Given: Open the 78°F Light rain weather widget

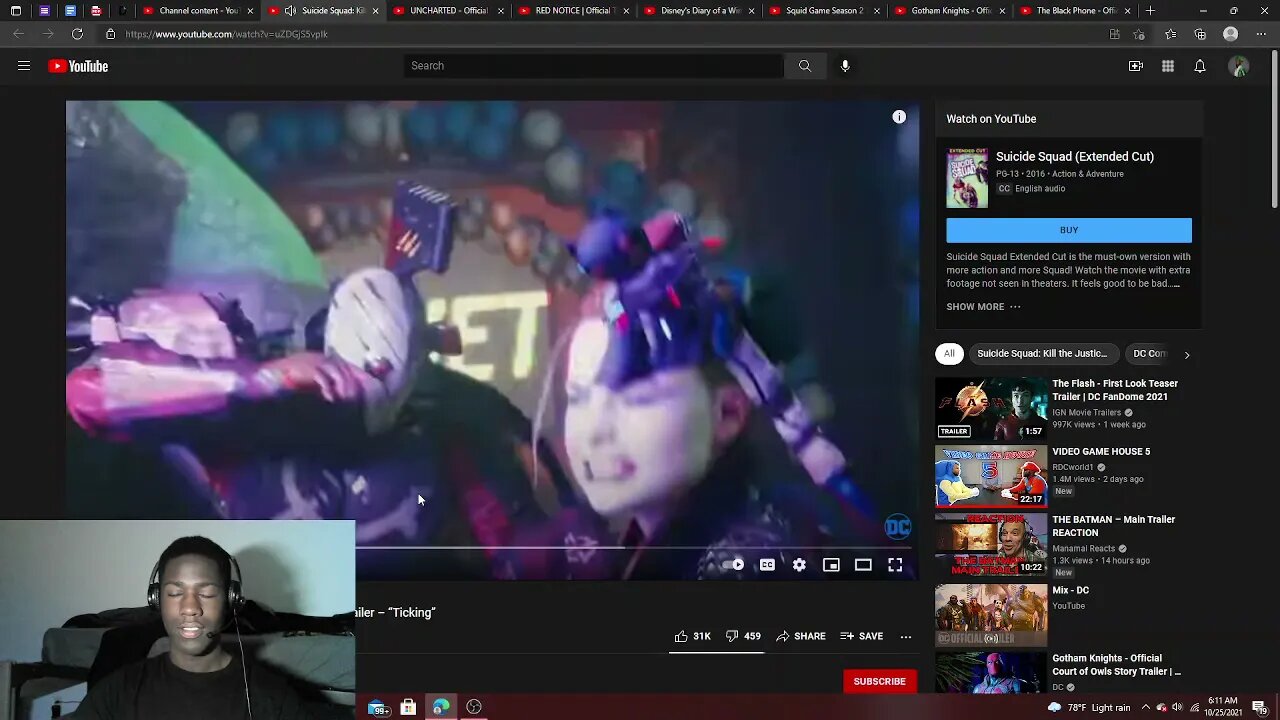Looking at the screenshot, I should coord(1089,708).
